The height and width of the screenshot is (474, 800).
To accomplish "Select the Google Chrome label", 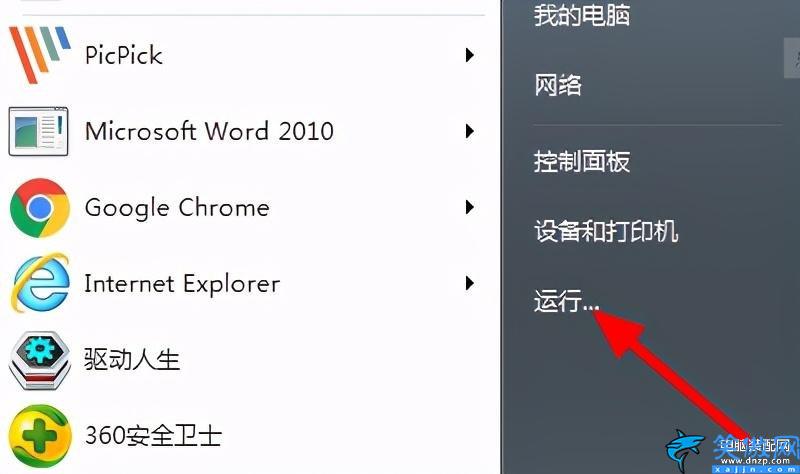I will pyautogui.click(x=177, y=208).
